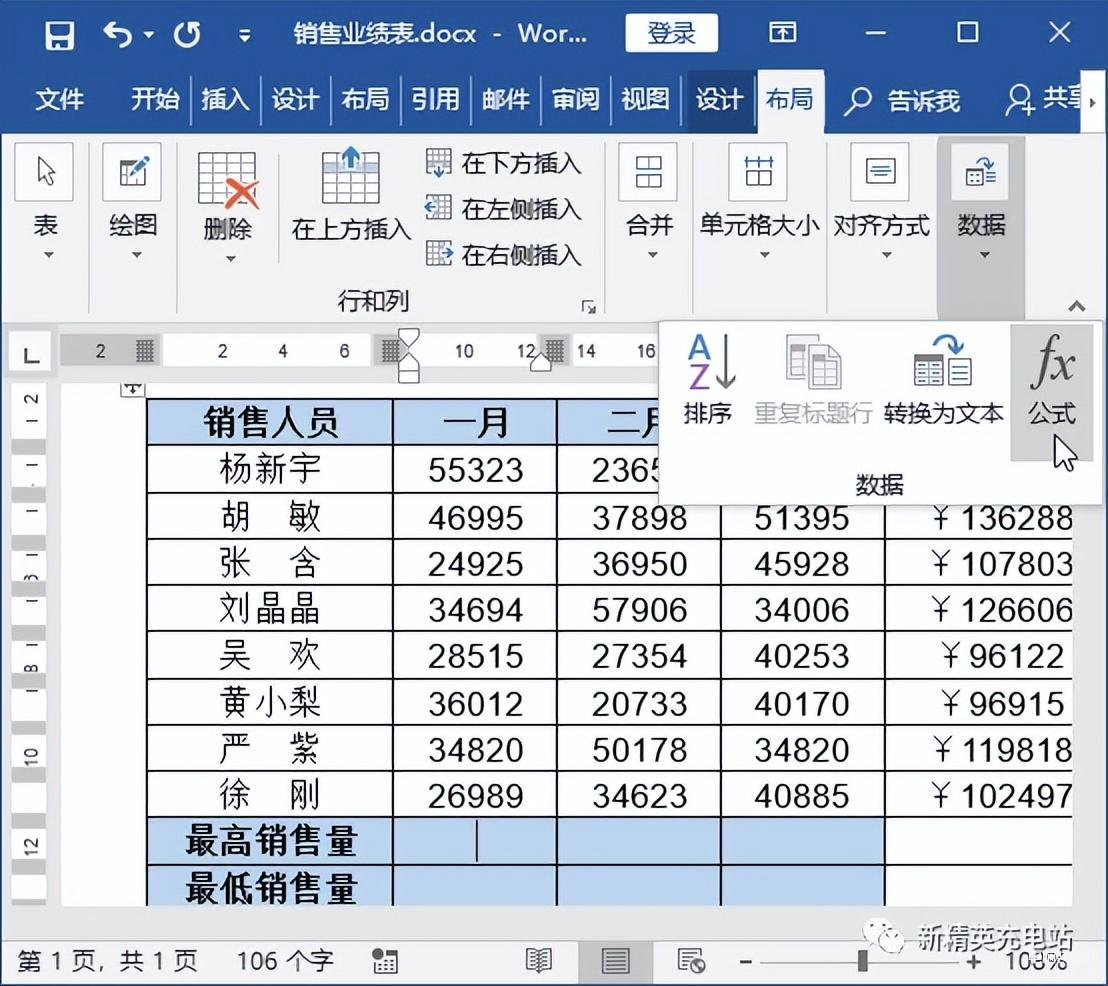Open the 对齐方式 alignment dropdown
Viewport: 1108px width, 986px height.
click(x=882, y=203)
